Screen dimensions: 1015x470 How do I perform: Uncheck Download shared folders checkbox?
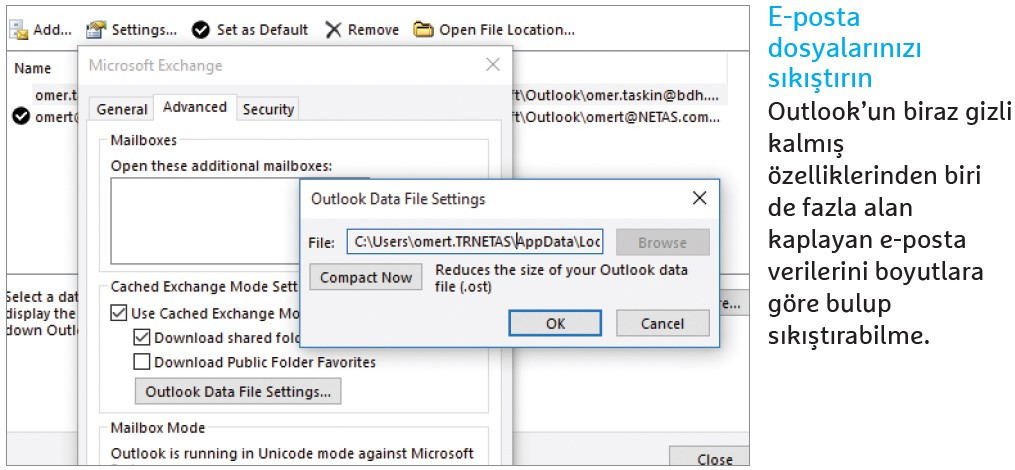point(142,337)
